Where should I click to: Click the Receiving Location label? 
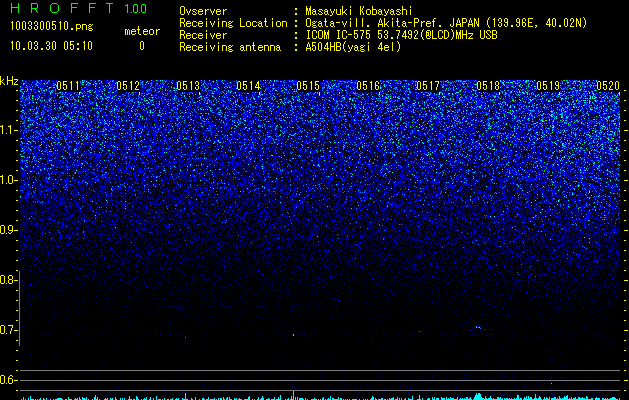click(233, 24)
